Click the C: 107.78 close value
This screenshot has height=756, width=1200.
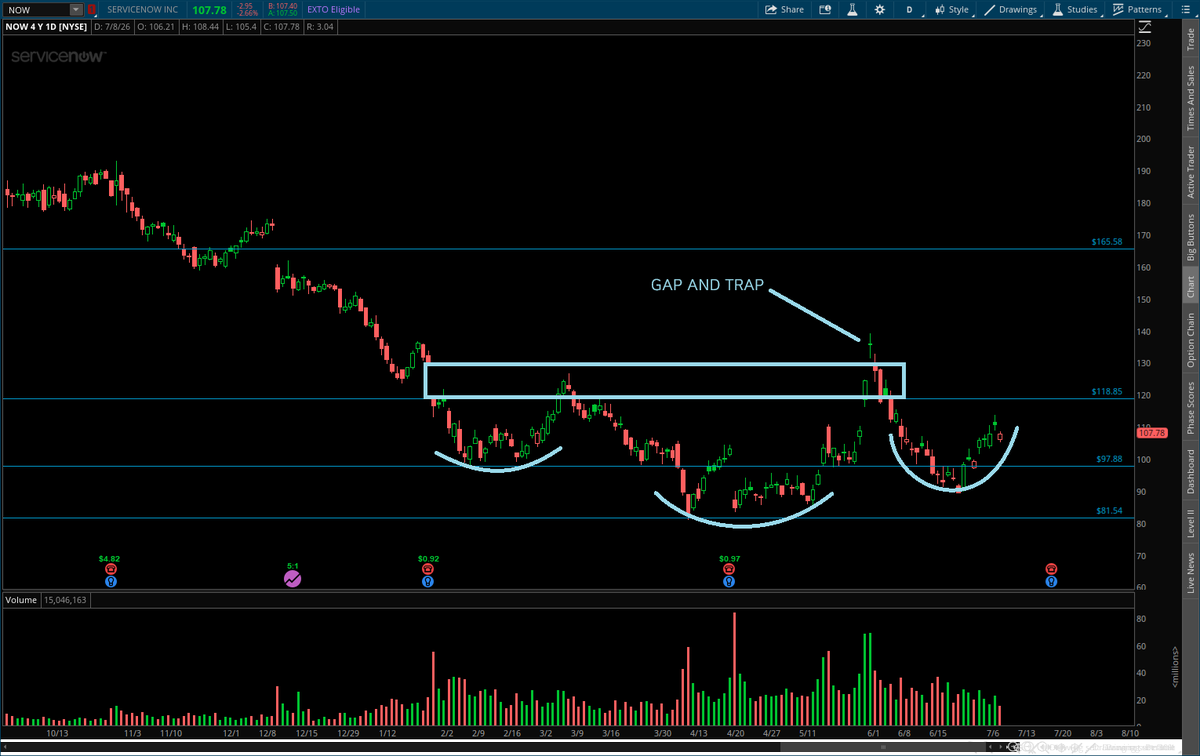coord(283,28)
